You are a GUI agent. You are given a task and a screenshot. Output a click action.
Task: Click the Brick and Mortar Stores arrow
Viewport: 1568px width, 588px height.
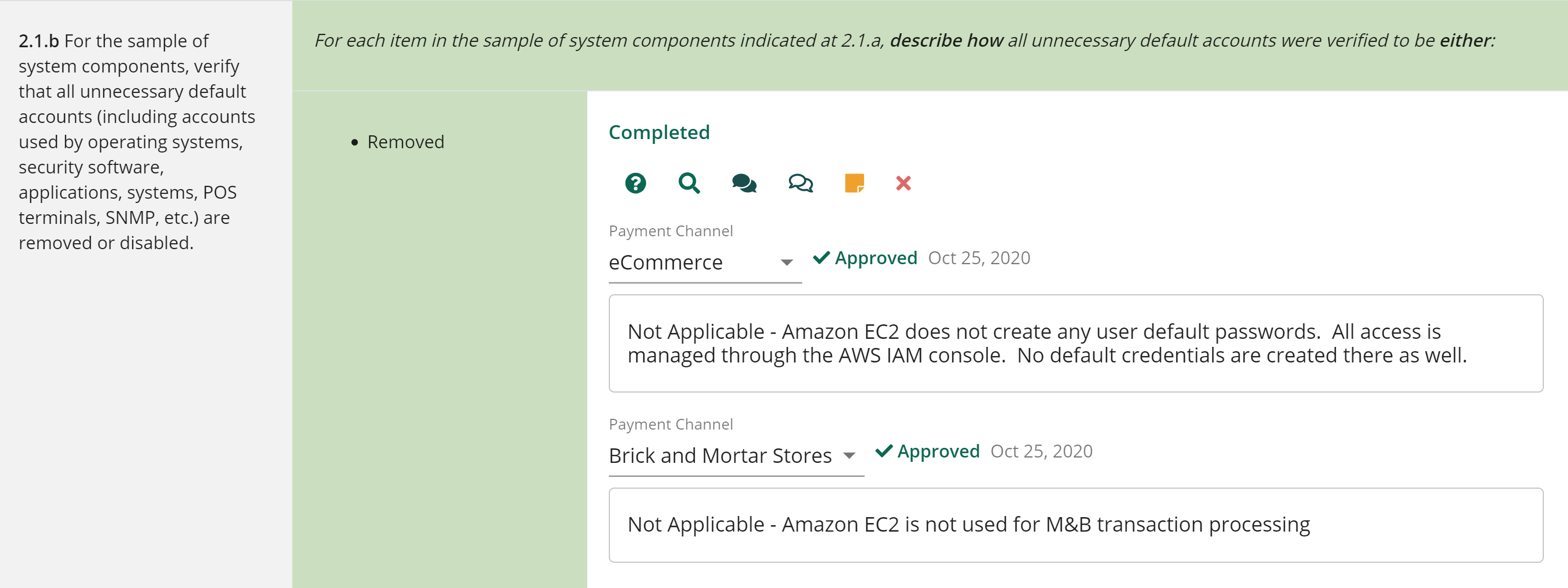[x=849, y=456]
